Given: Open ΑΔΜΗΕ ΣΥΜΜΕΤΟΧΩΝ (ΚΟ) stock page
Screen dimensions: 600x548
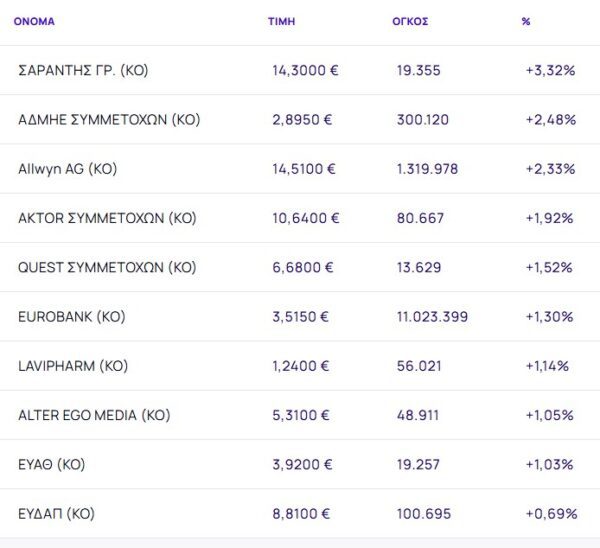Looking at the screenshot, I should [x=109, y=120].
